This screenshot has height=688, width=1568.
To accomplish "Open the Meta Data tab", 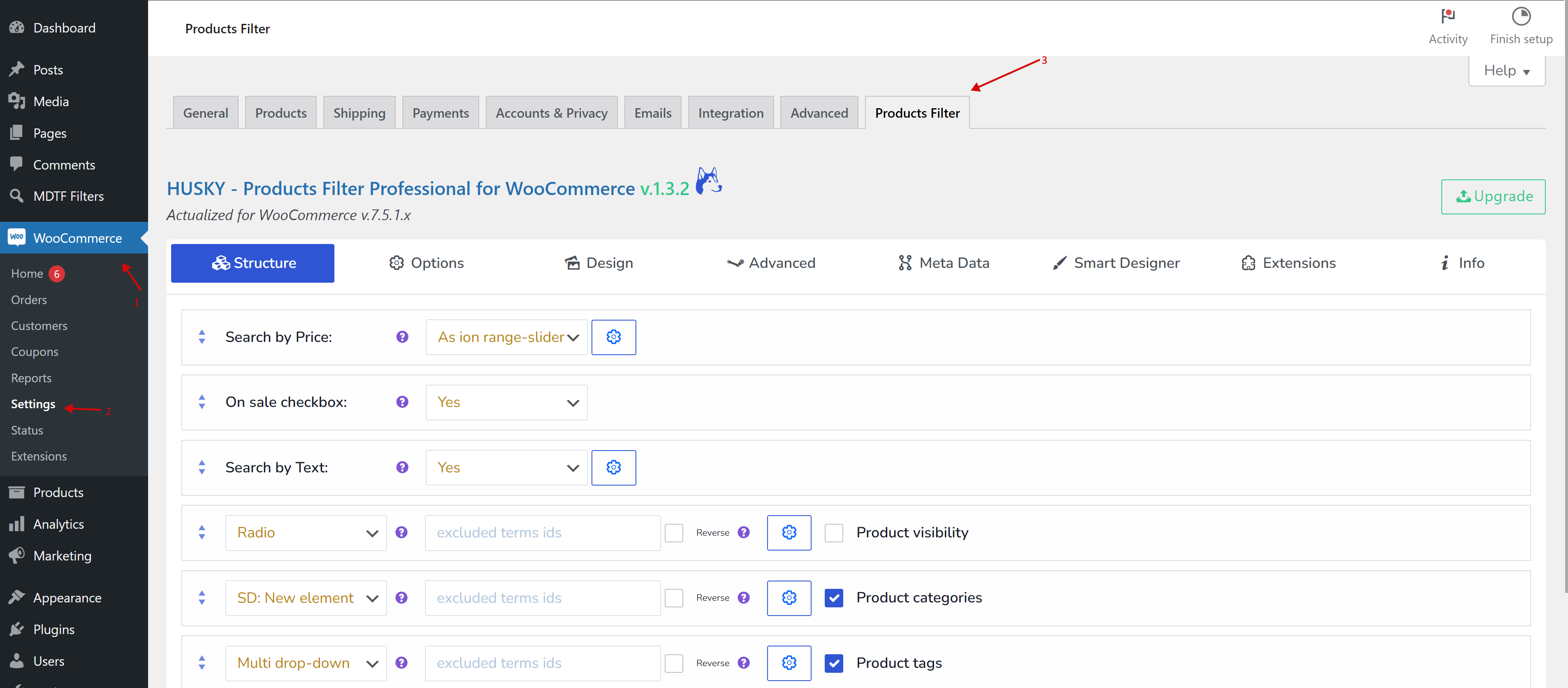I will 944,263.
